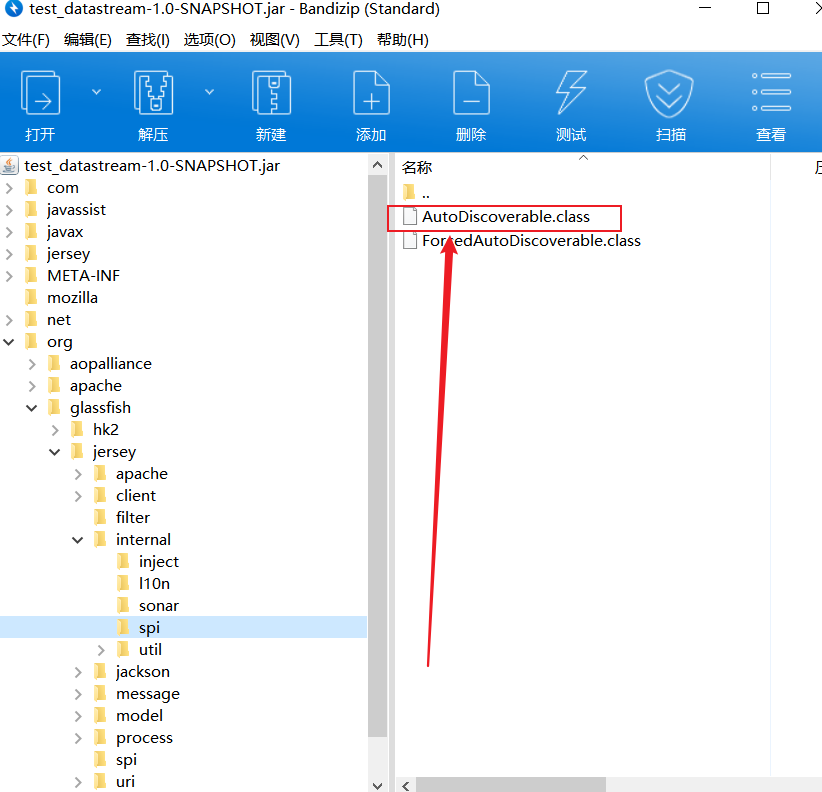The height and width of the screenshot is (792, 822).
Task: Click the AutoDiscoverable.class file icon
Action: click(x=410, y=216)
